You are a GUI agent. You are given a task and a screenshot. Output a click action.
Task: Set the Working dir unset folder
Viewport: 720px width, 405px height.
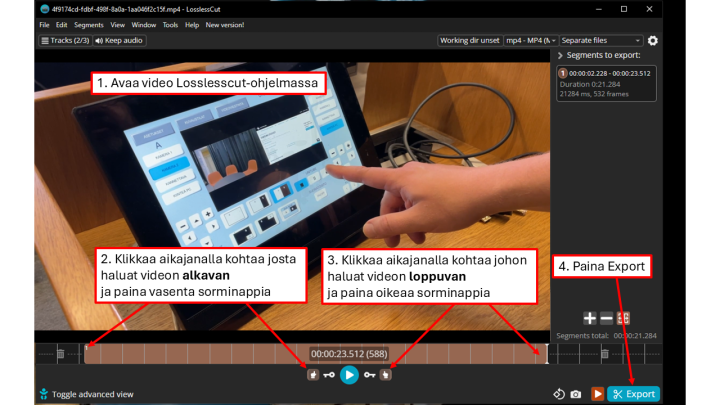(469, 40)
